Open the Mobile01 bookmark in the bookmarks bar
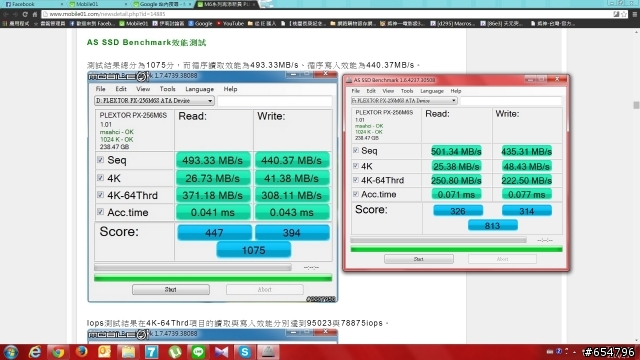Viewport: 640px width, 360px height. 133,24
